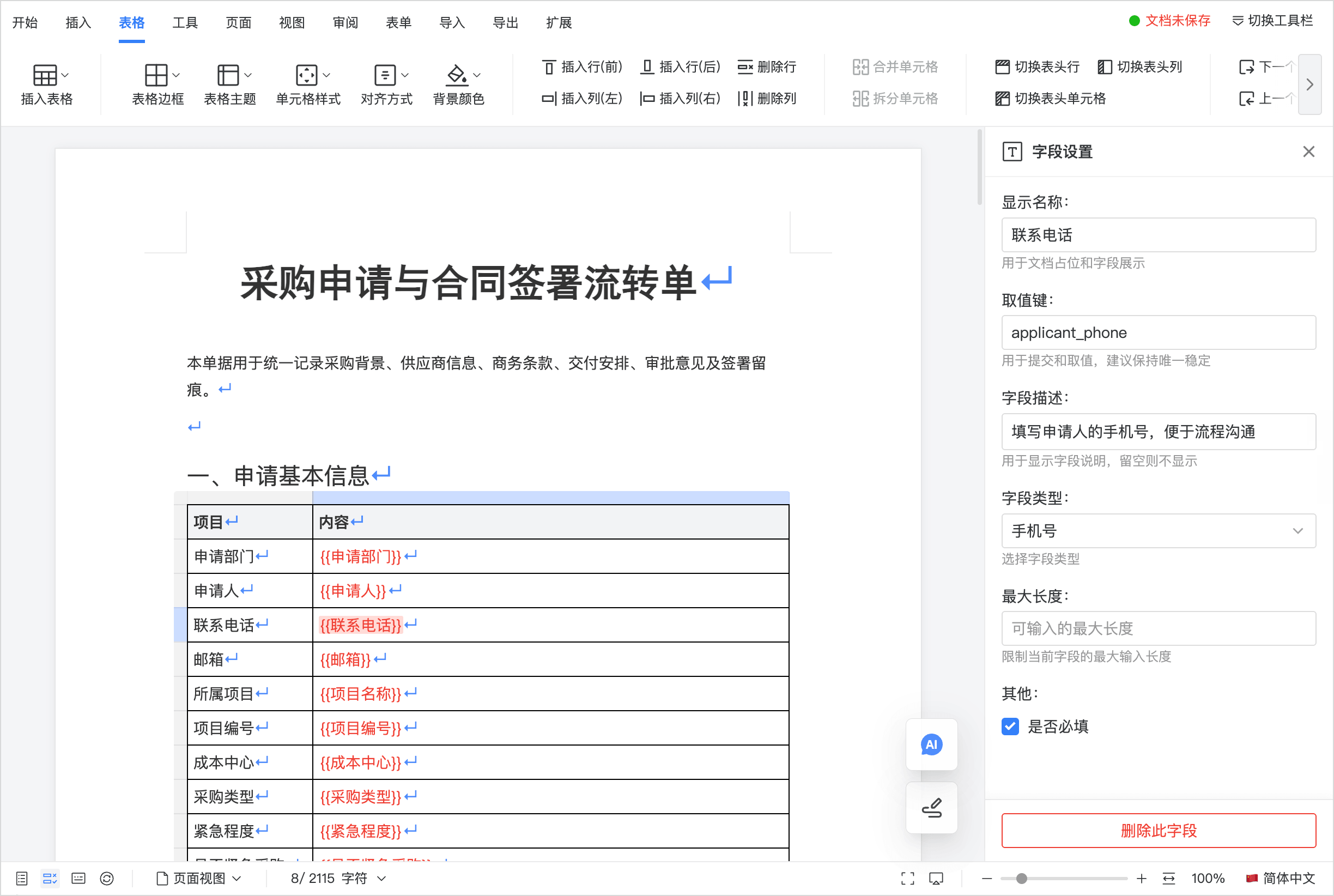Screen dimensions: 1334x896
Task: Switch to the Tools (工具) tab
Action: click(x=185, y=22)
